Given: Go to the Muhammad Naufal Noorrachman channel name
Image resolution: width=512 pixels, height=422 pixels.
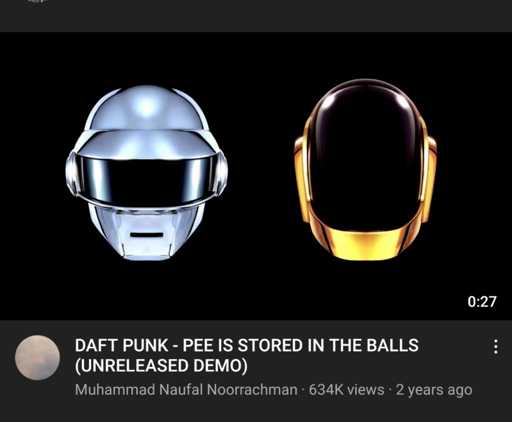Looking at the screenshot, I should (x=186, y=389).
